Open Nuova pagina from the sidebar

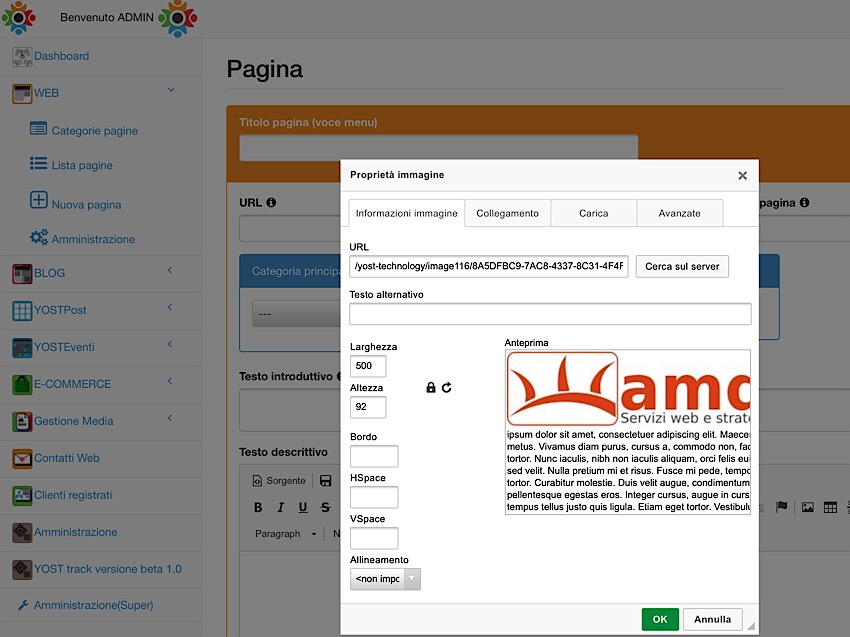tap(86, 204)
